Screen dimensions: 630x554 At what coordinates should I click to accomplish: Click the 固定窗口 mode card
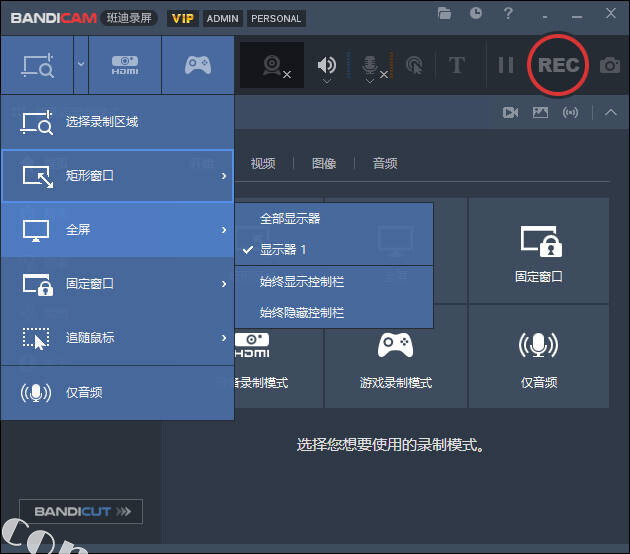539,251
